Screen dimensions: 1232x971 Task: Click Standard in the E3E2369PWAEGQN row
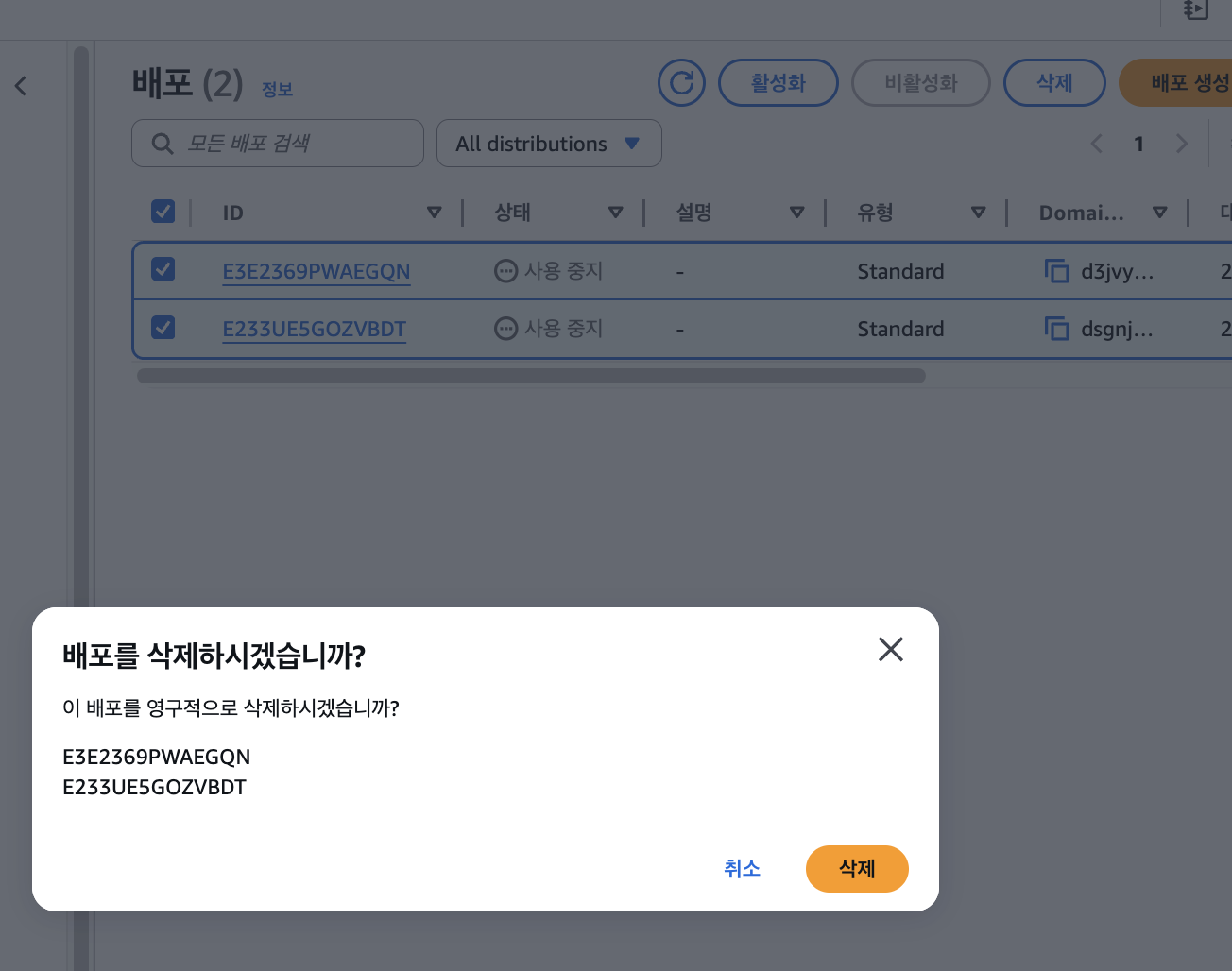click(x=900, y=272)
